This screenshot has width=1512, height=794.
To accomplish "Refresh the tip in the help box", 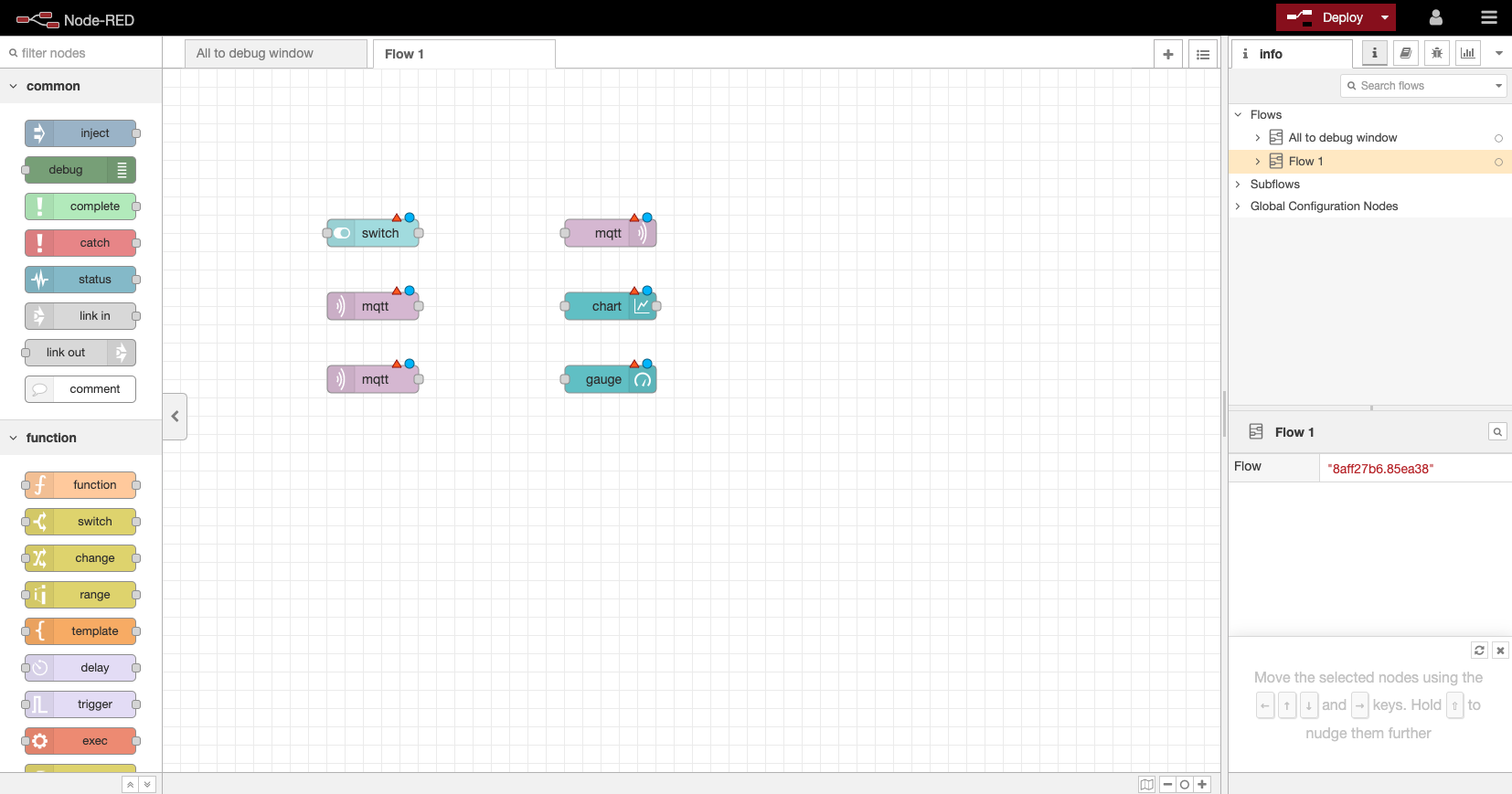I will click(1479, 650).
